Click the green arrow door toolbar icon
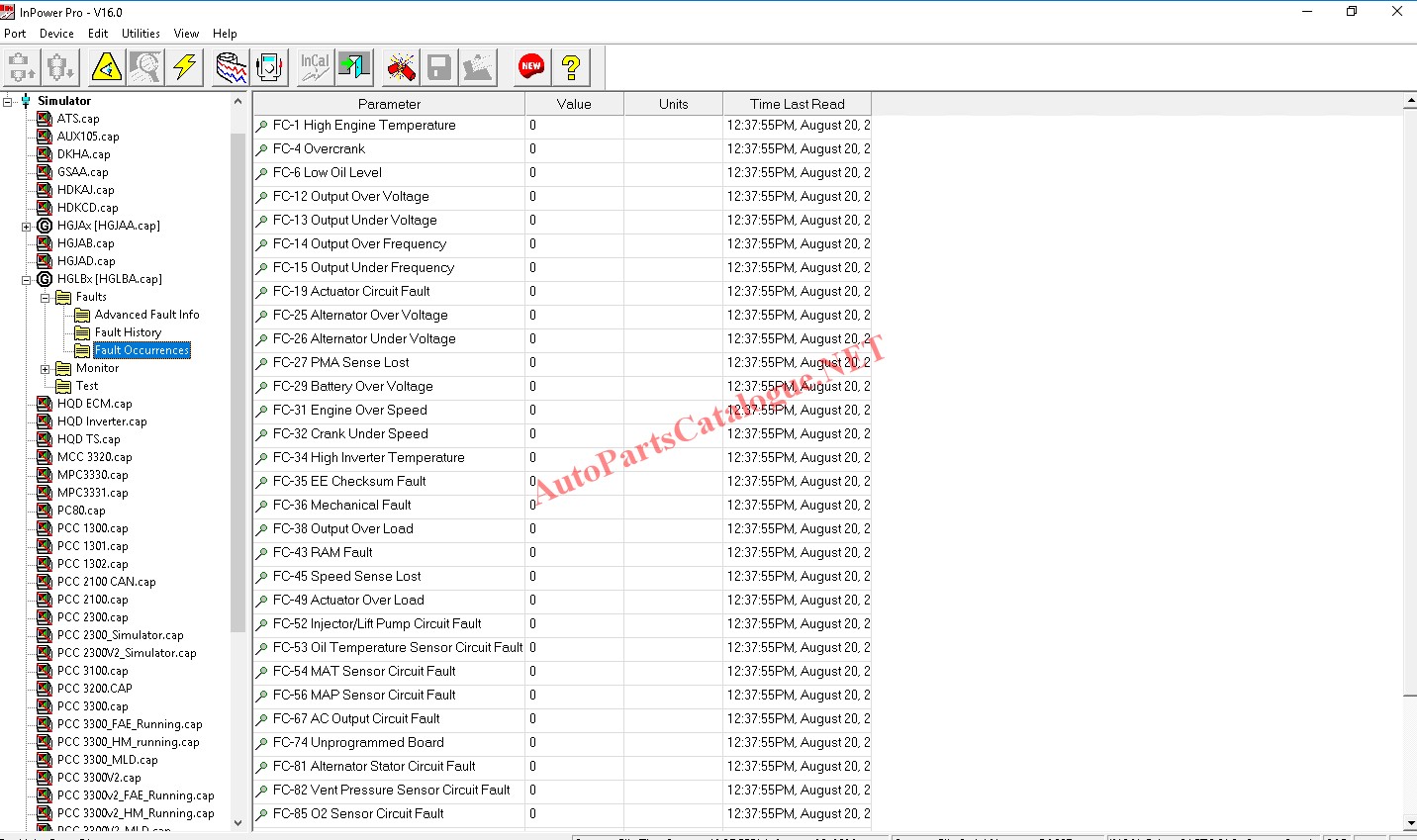The height and width of the screenshot is (840, 1417). tap(354, 67)
